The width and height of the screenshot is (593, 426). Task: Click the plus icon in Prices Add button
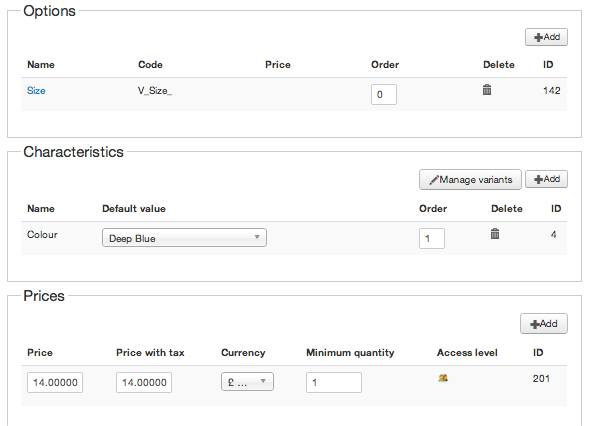point(535,324)
